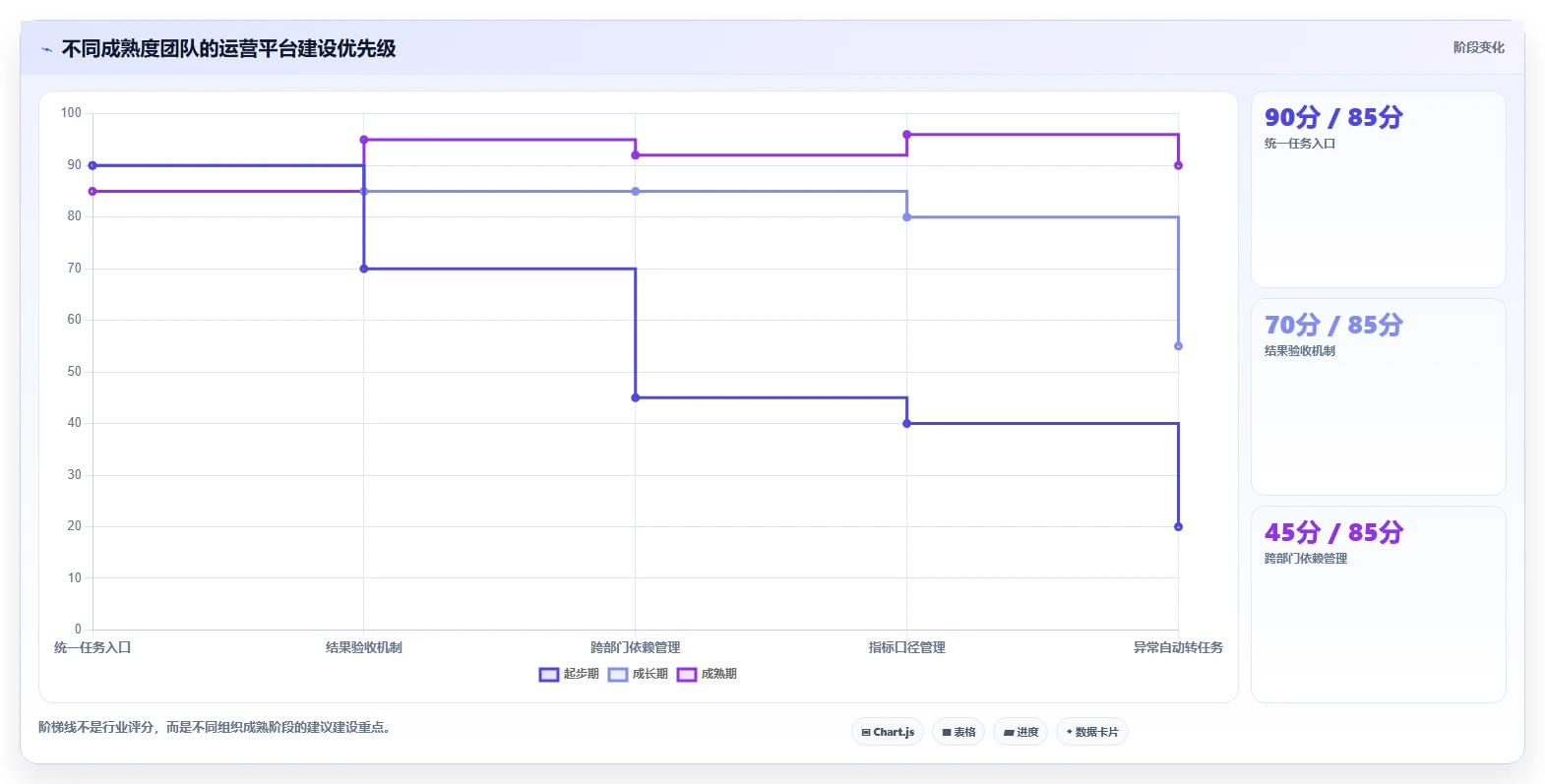Toggle the 成熟期 legend swatch
The image size is (1545, 784).
[687, 675]
